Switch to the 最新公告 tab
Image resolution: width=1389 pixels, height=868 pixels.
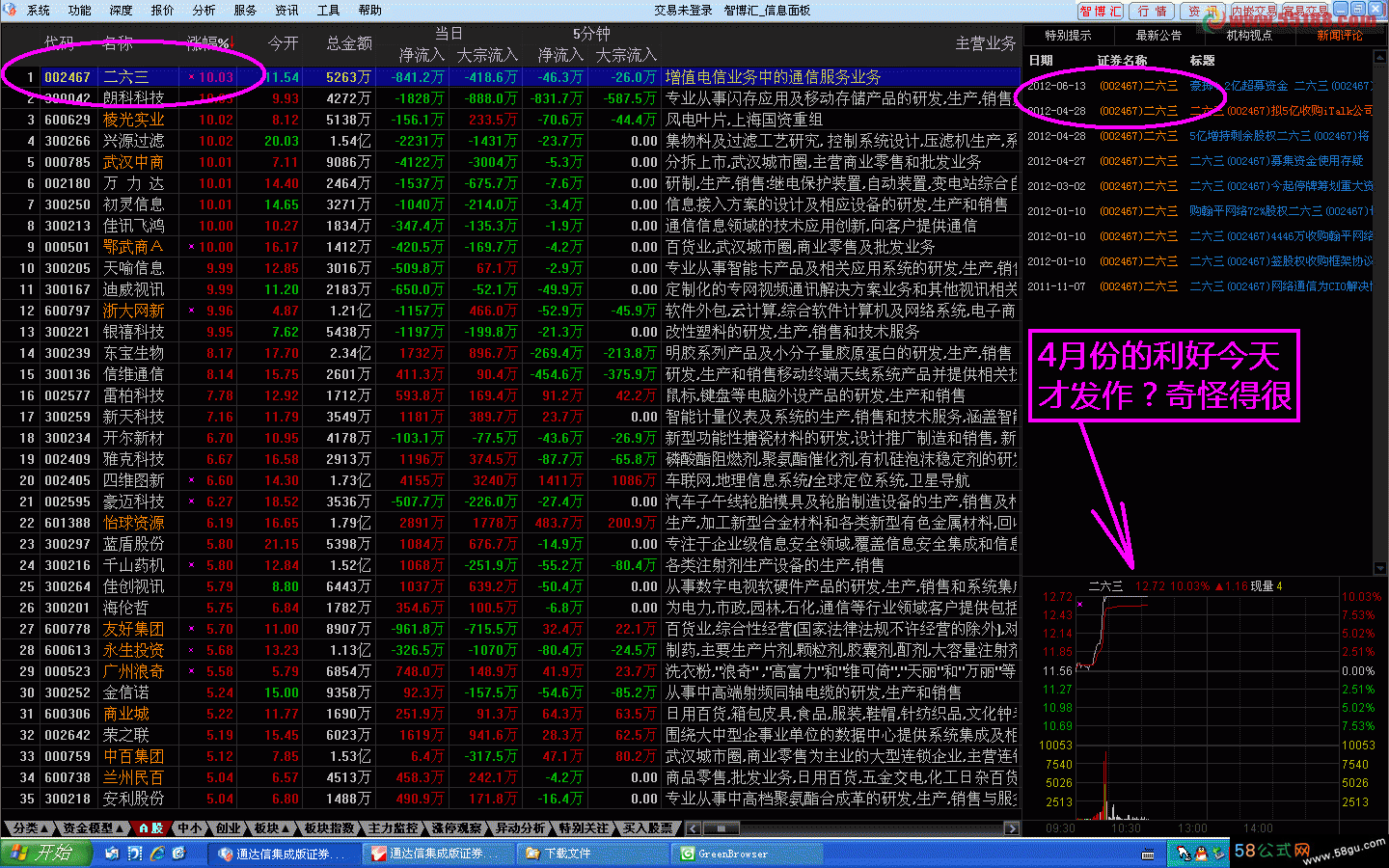pyautogui.click(x=1157, y=36)
